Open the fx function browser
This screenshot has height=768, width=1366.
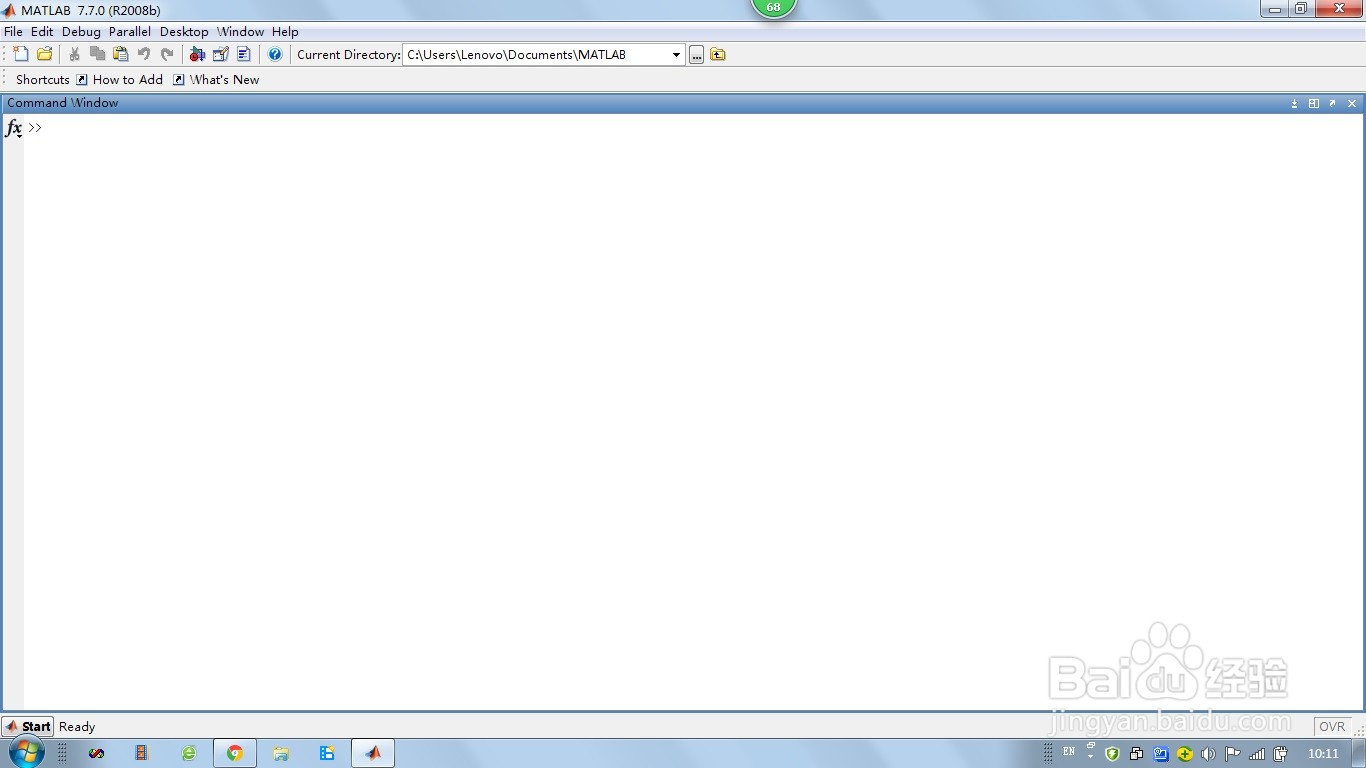click(14, 128)
